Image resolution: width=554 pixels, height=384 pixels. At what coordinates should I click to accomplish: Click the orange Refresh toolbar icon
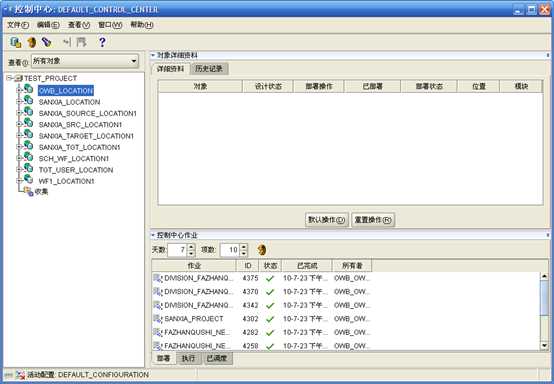[x=32, y=42]
